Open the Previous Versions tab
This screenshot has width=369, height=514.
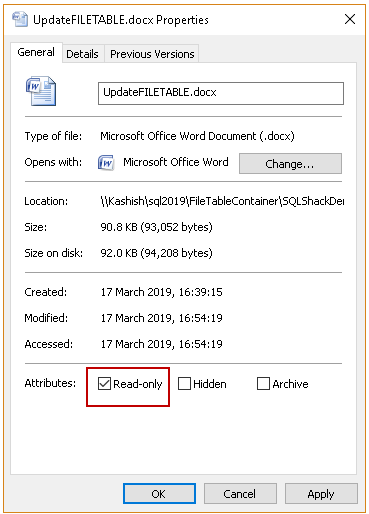pyautogui.click(x=152, y=54)
